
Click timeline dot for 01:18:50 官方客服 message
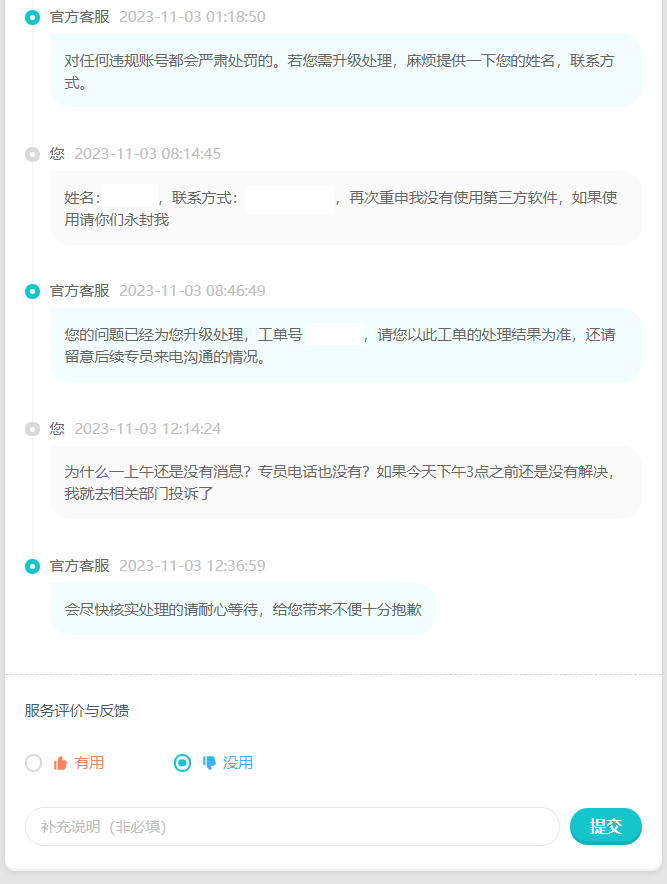tap(33, 17)
